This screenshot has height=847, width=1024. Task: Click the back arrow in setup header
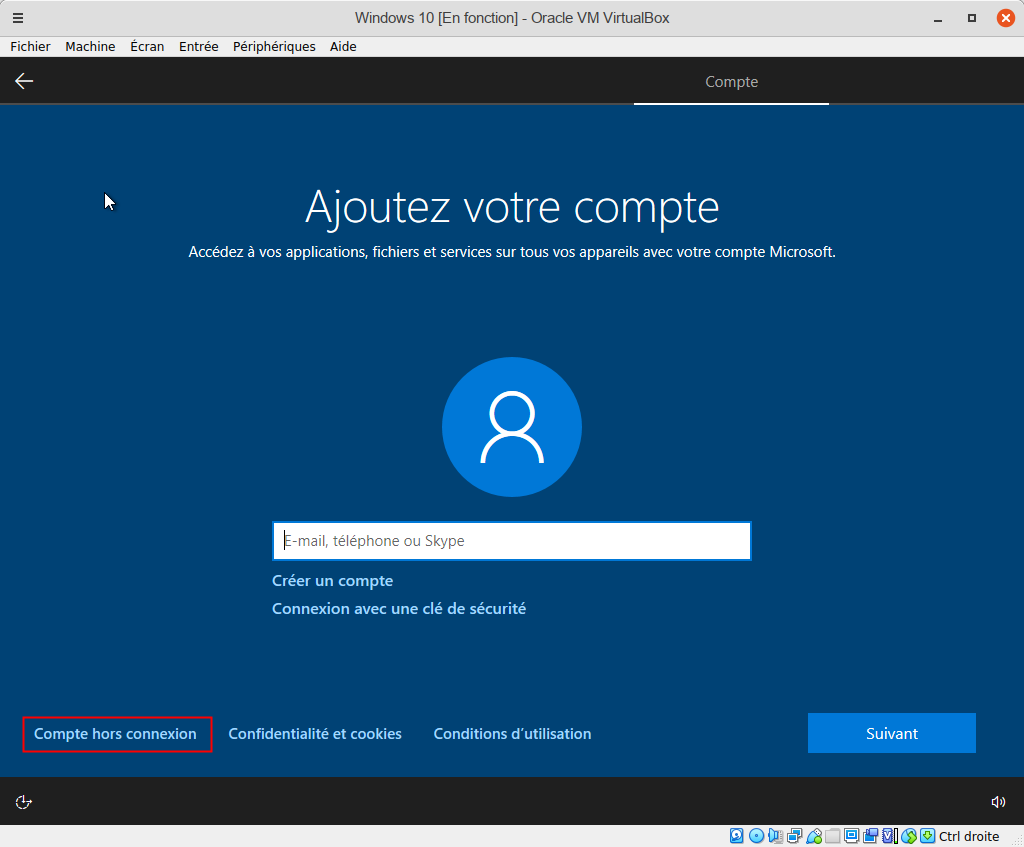[24, 81]
